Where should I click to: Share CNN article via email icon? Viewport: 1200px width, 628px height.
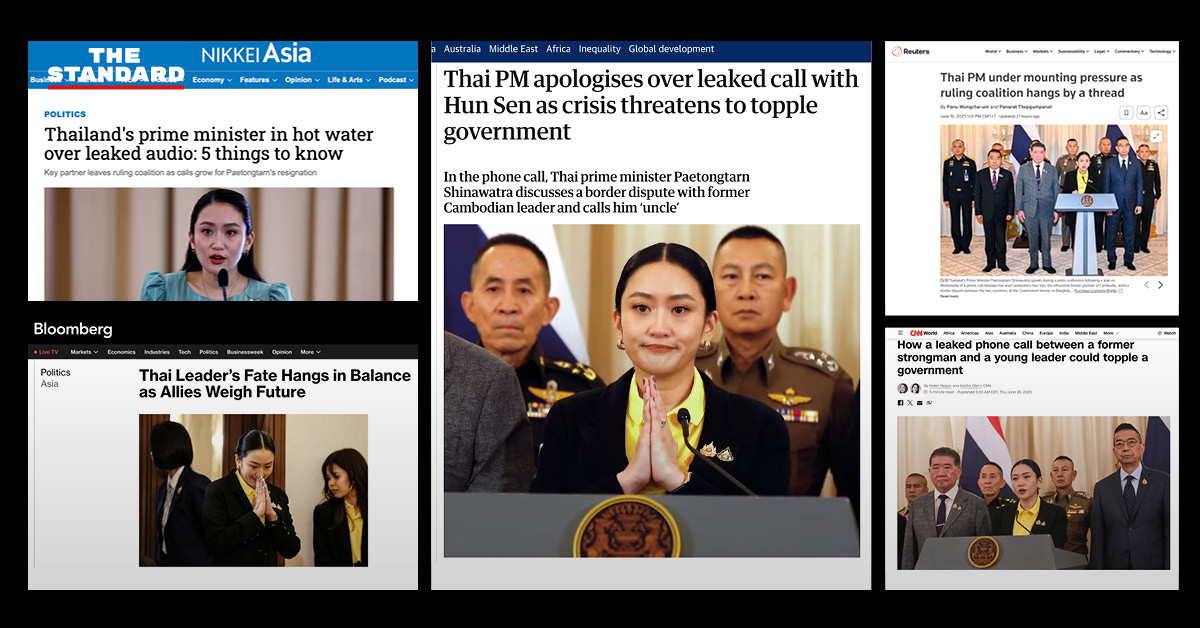[919, 403]
